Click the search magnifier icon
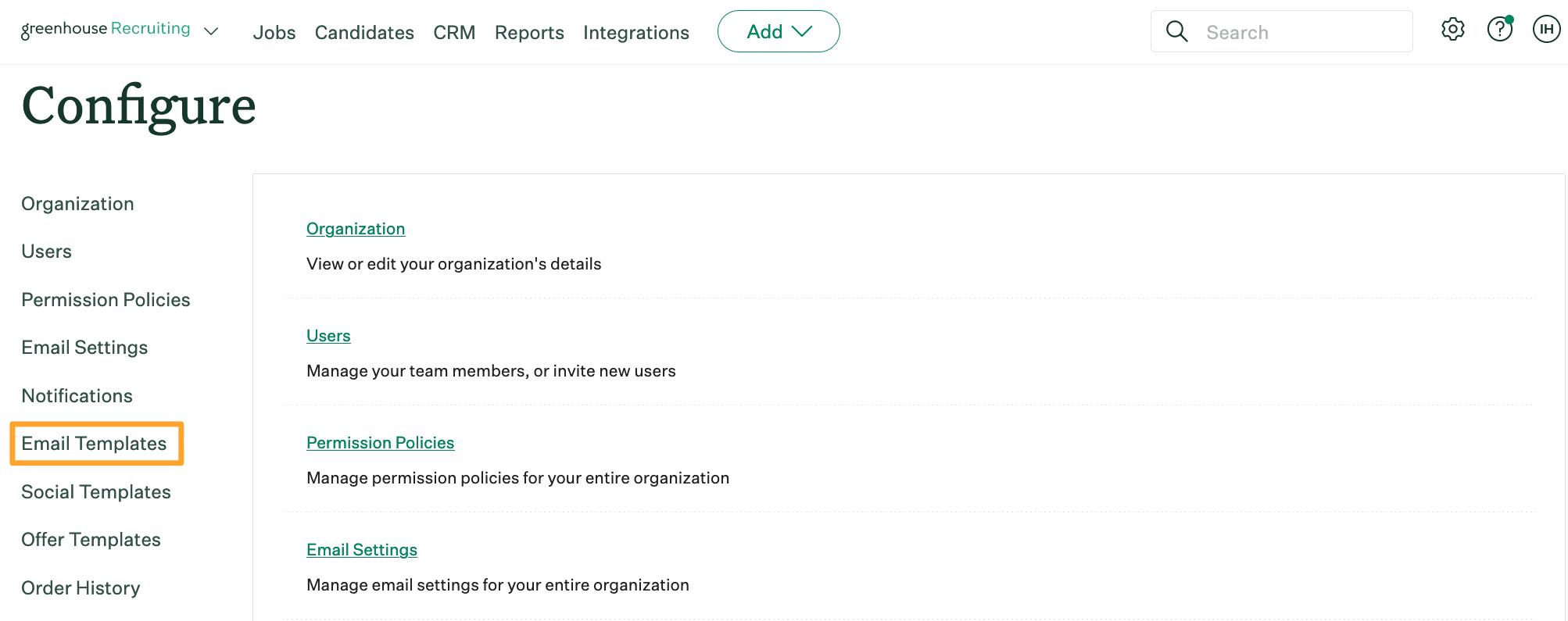Image resolution: width=1568 pixels, height=621 pixels. pos(1176,31)
